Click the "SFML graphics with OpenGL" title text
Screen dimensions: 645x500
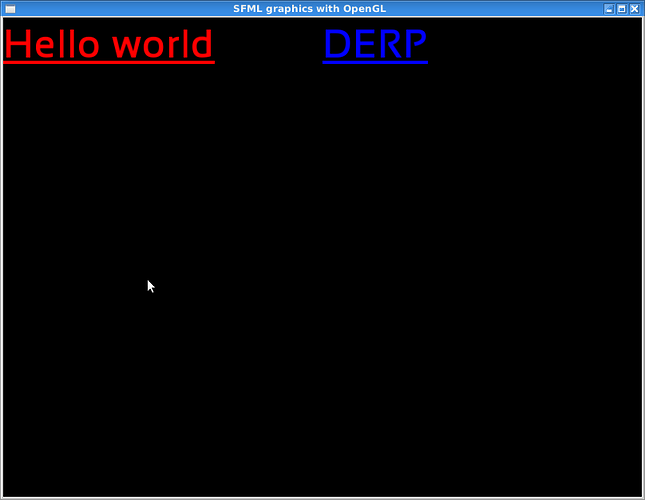309,9
